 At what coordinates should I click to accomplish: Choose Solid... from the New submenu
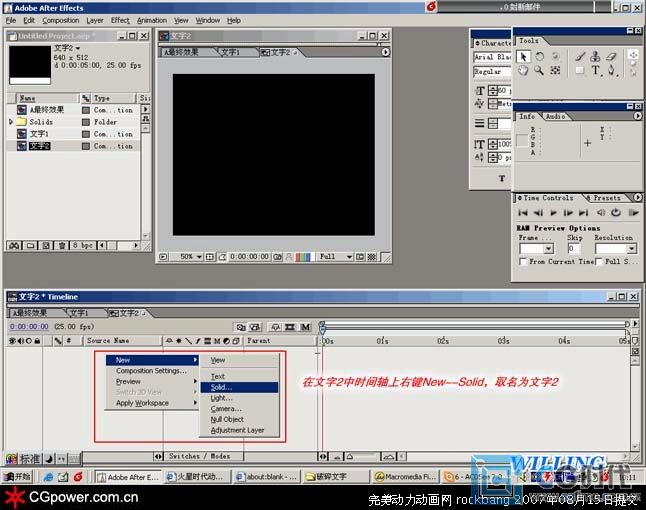(x=239, y=387)
